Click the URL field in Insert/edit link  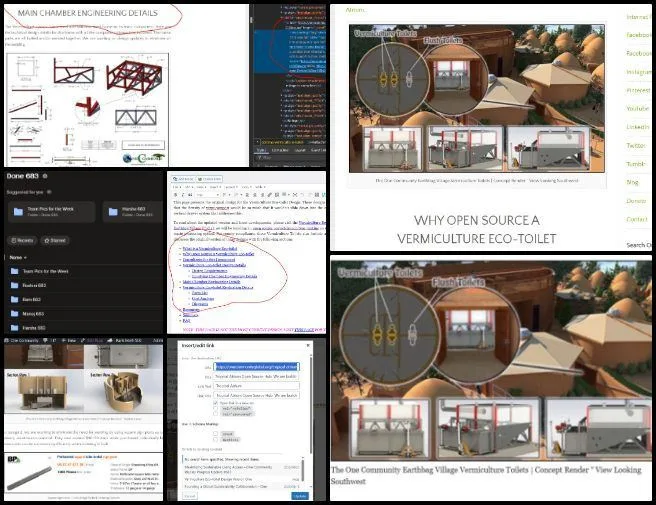click(x=255, y=367)
